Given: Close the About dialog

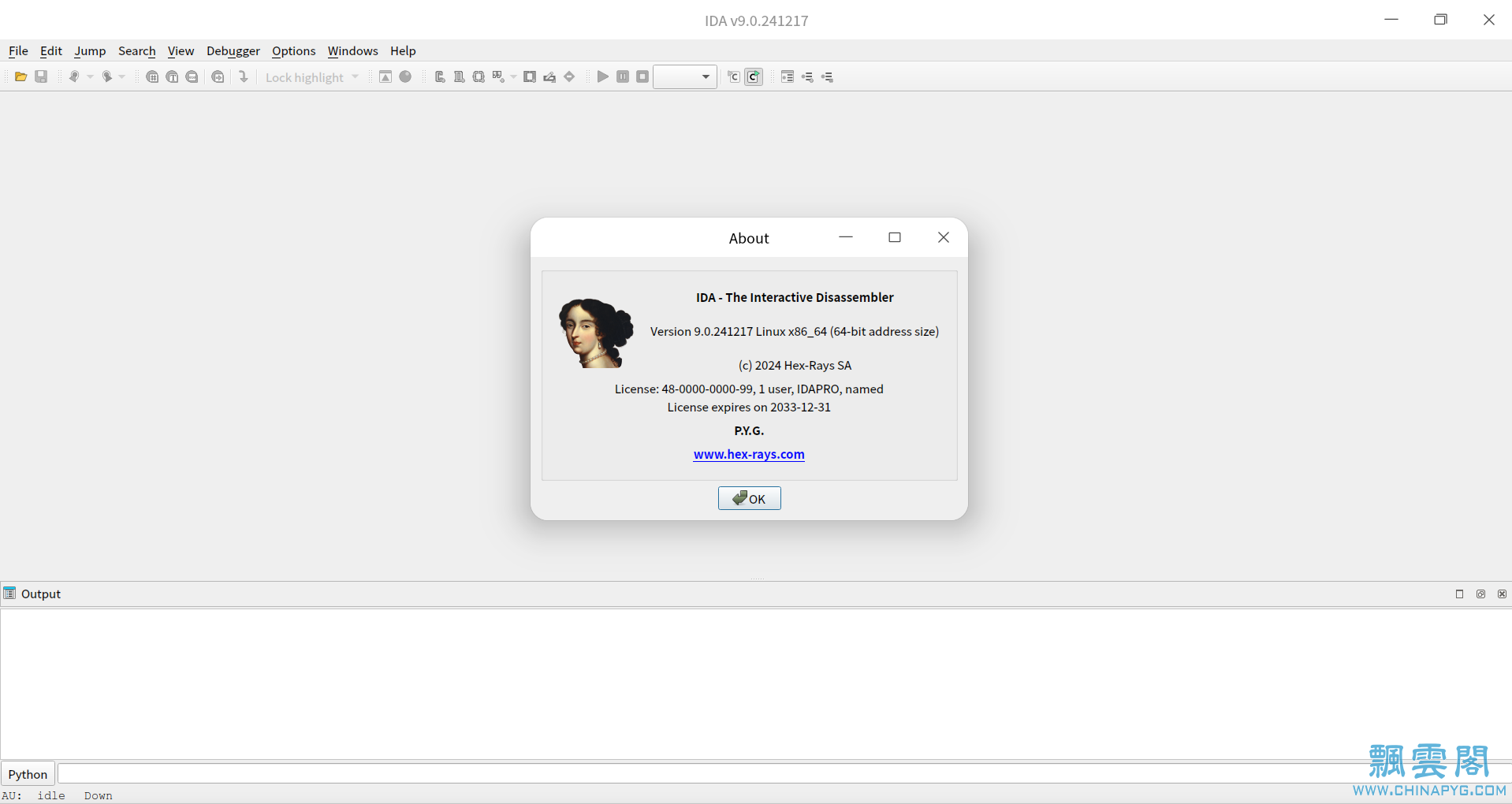Looking at the screenshot, I should [x=943, y=237].
